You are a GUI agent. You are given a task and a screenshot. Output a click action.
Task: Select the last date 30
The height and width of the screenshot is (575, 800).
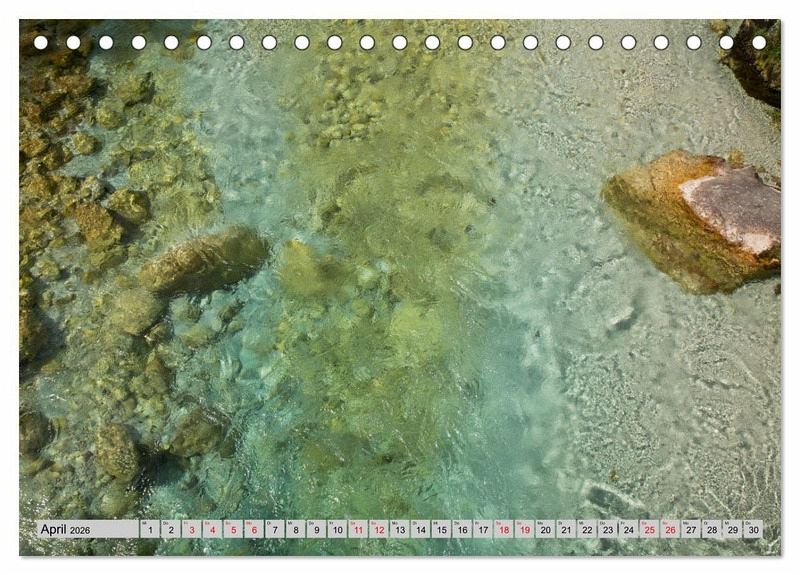tap(753, 530)
